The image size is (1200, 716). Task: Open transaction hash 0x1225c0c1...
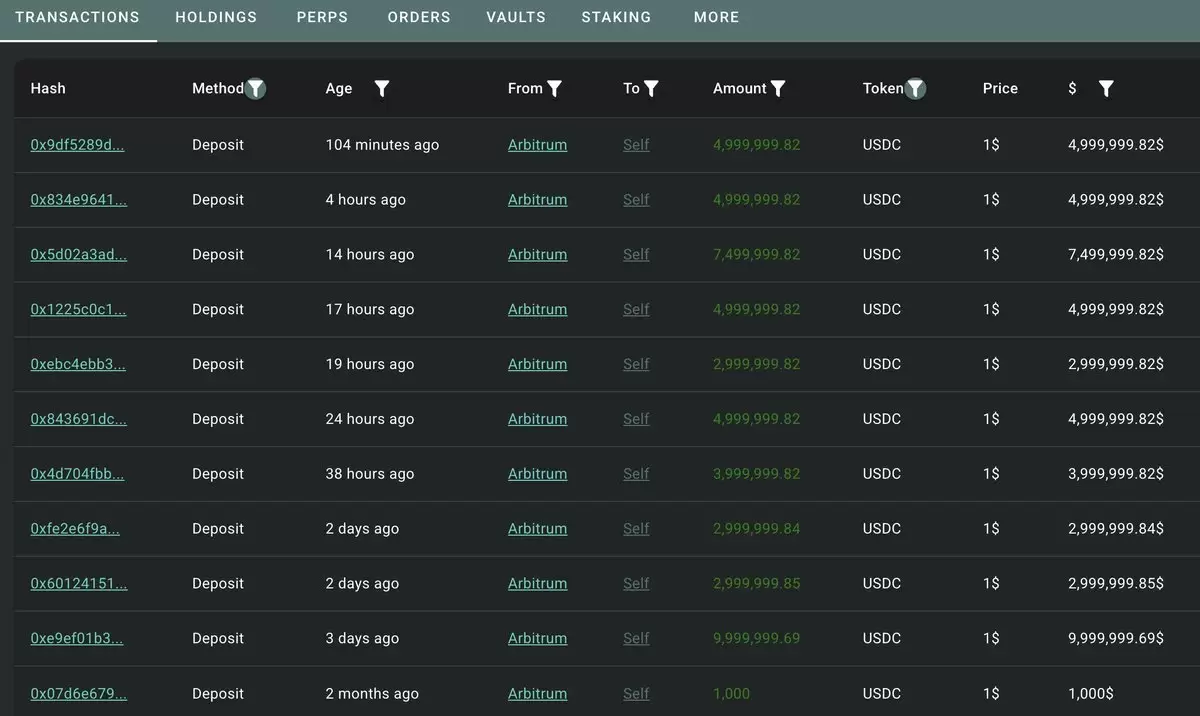(x=78, y=310)
